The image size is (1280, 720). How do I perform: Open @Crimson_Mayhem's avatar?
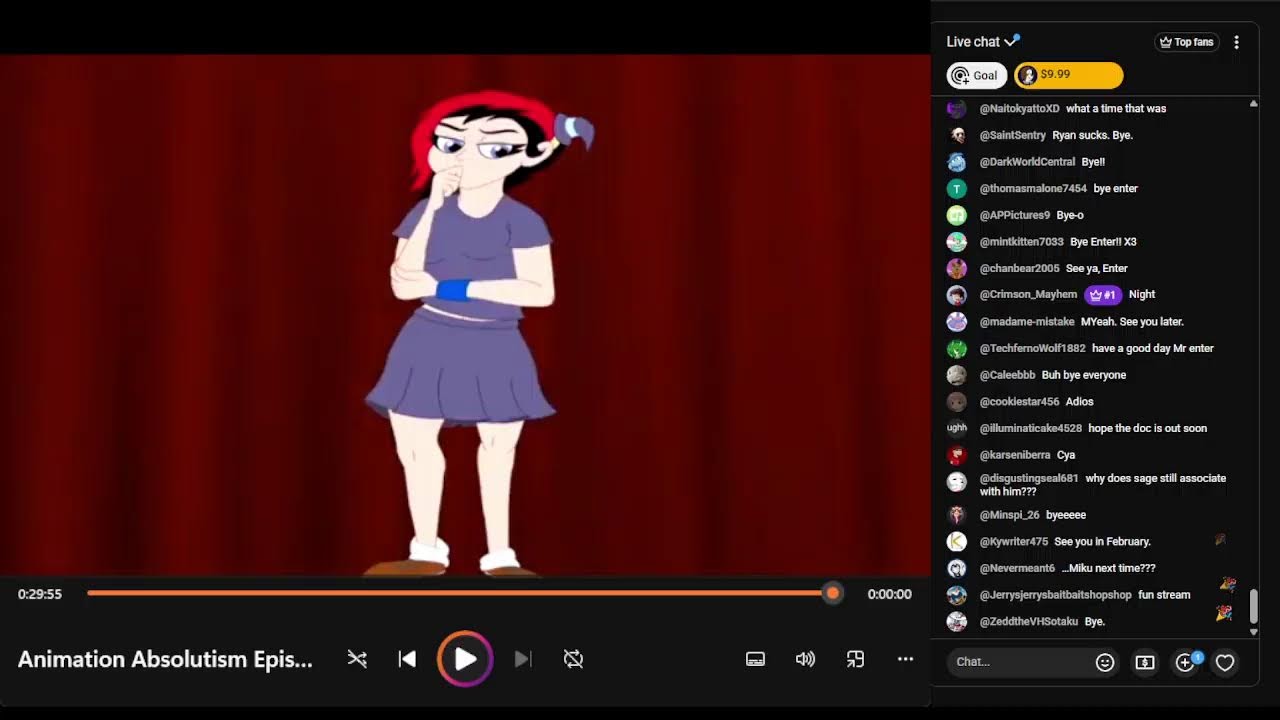click(x=957, y=295)
